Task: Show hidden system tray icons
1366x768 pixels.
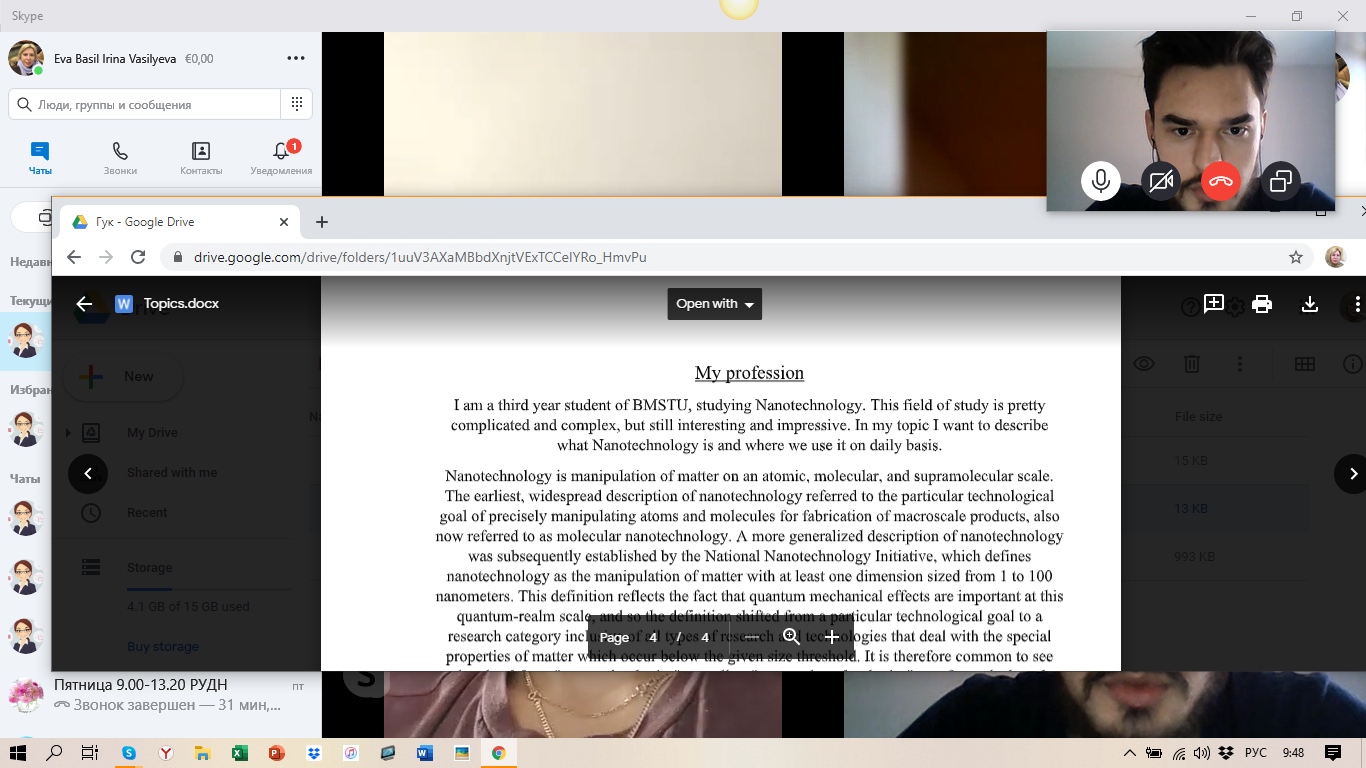Action: click(x=1130, y=753)
